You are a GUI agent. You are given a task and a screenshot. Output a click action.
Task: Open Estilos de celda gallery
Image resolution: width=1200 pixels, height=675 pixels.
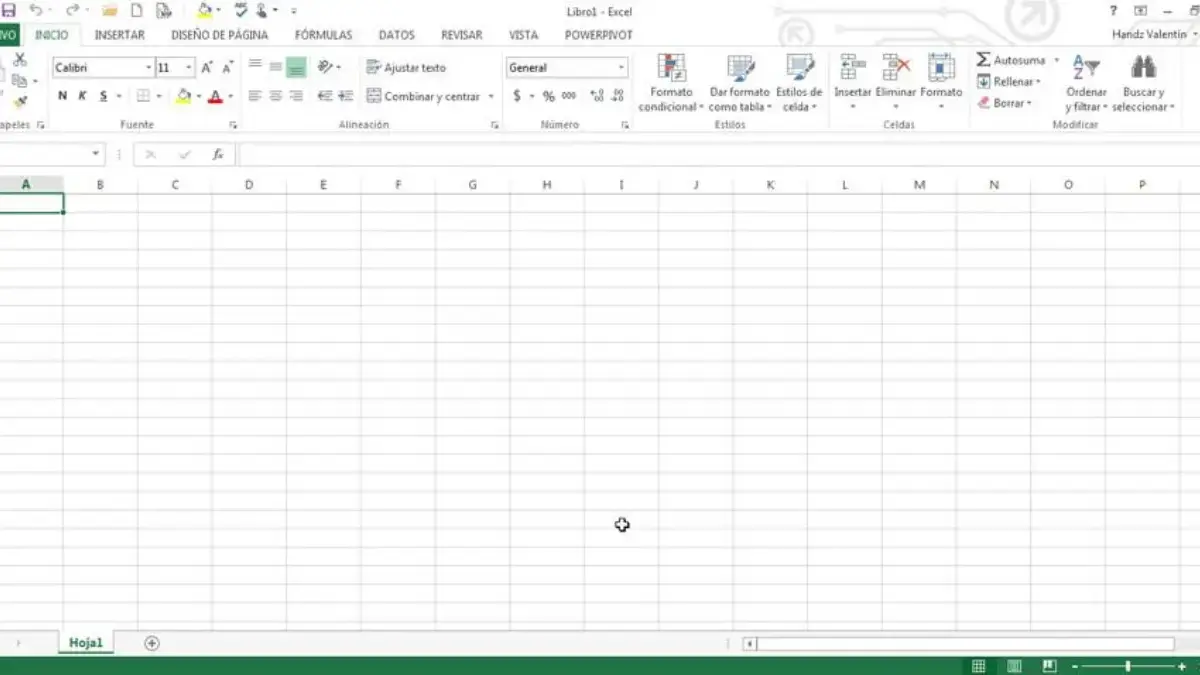coord(799,82)
